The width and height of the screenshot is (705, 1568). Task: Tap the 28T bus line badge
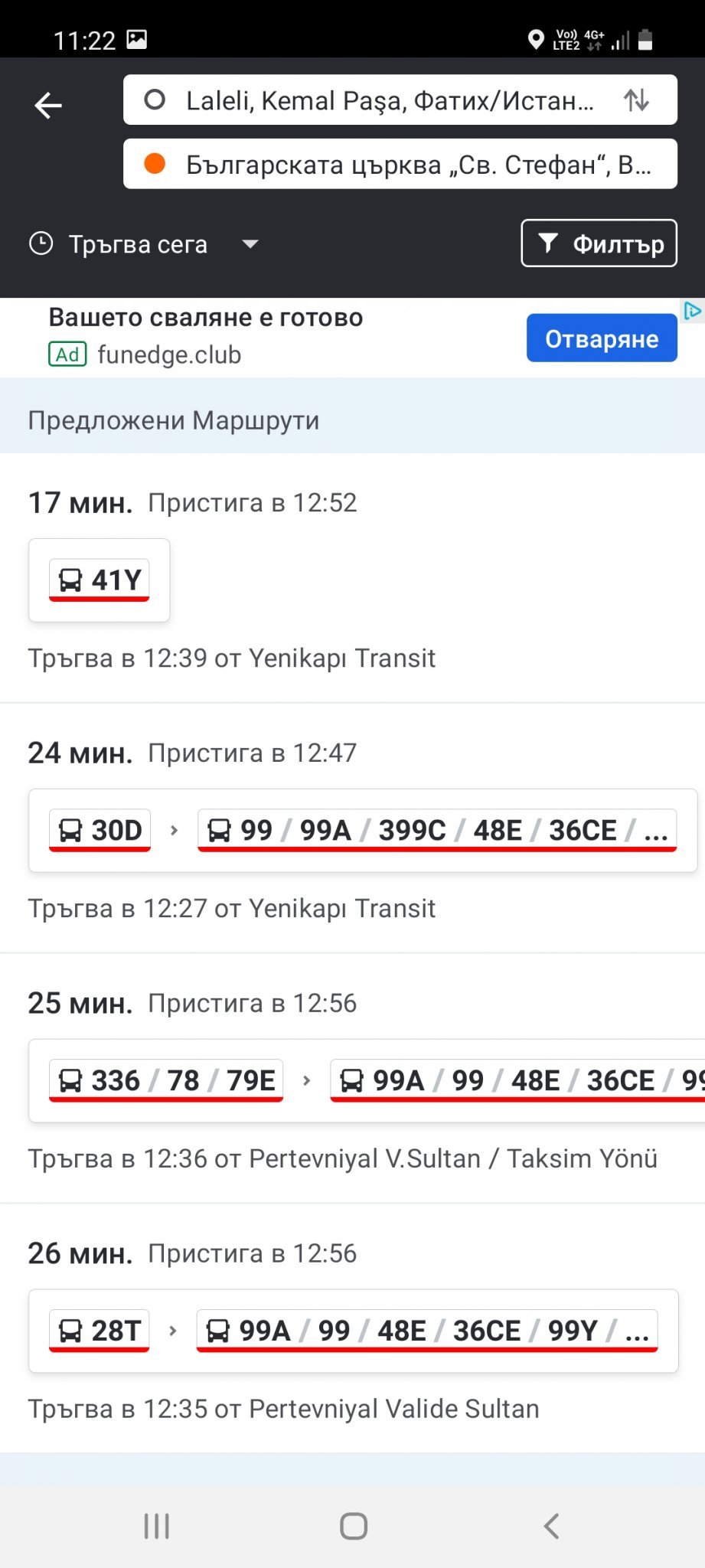(x=100, y=1331)
